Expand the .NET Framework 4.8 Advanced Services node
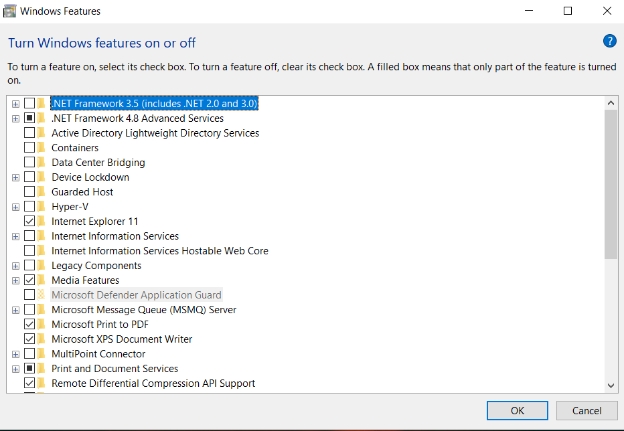The width and height of the screenshot is (624, 431). [16, 119]
